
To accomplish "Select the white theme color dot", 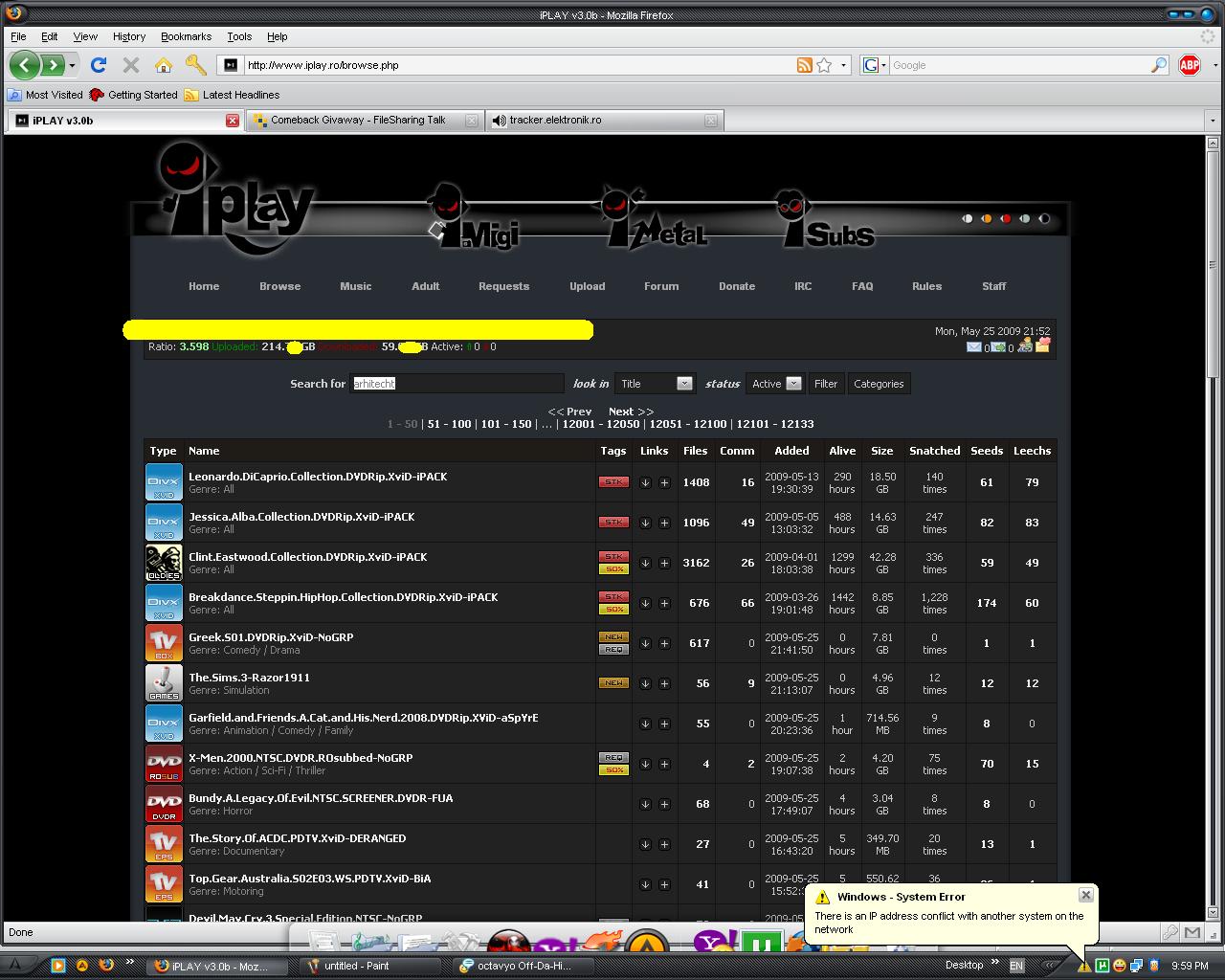I will 968,219.
